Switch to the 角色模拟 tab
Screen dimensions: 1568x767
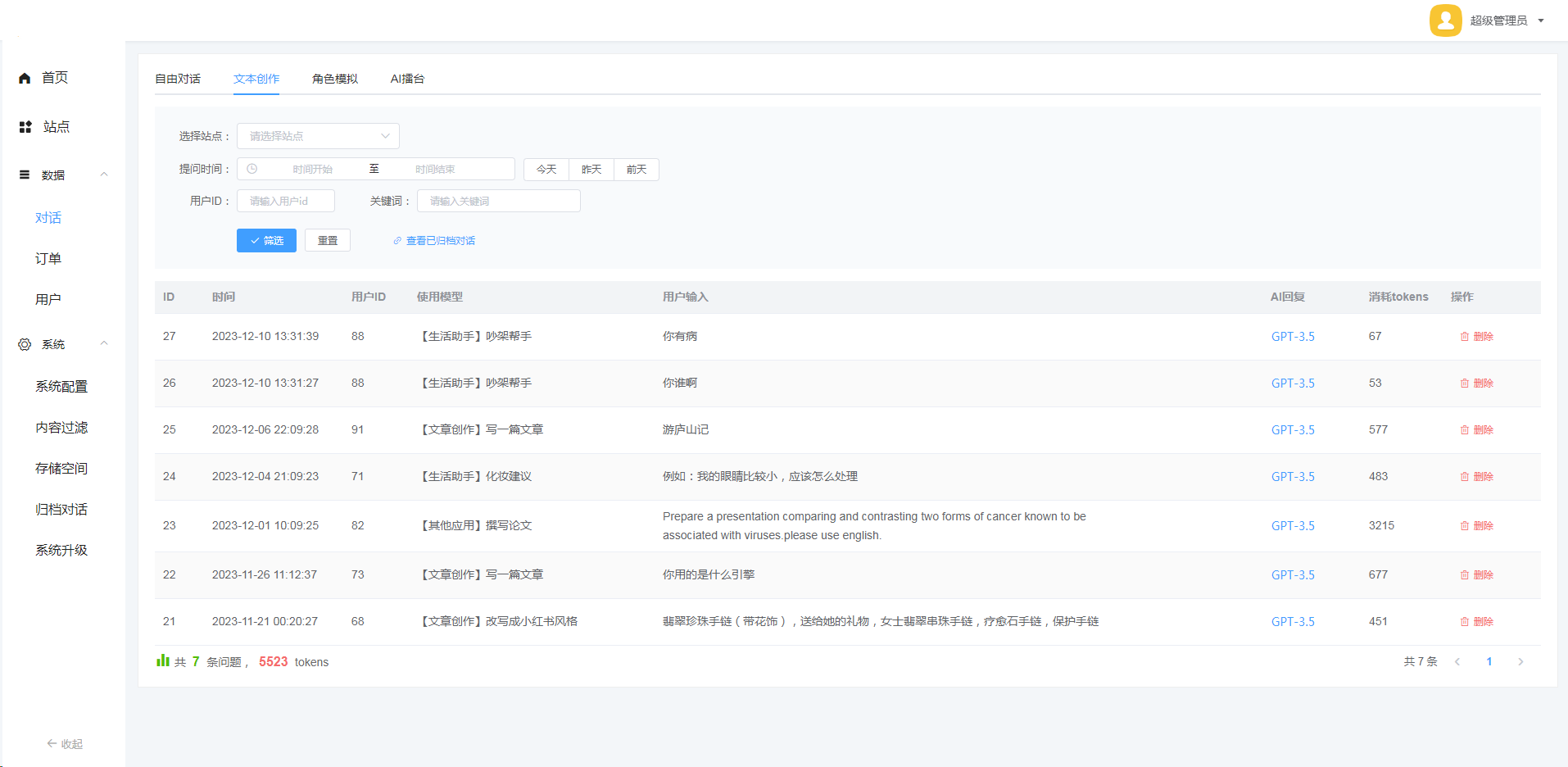(335, 79)
